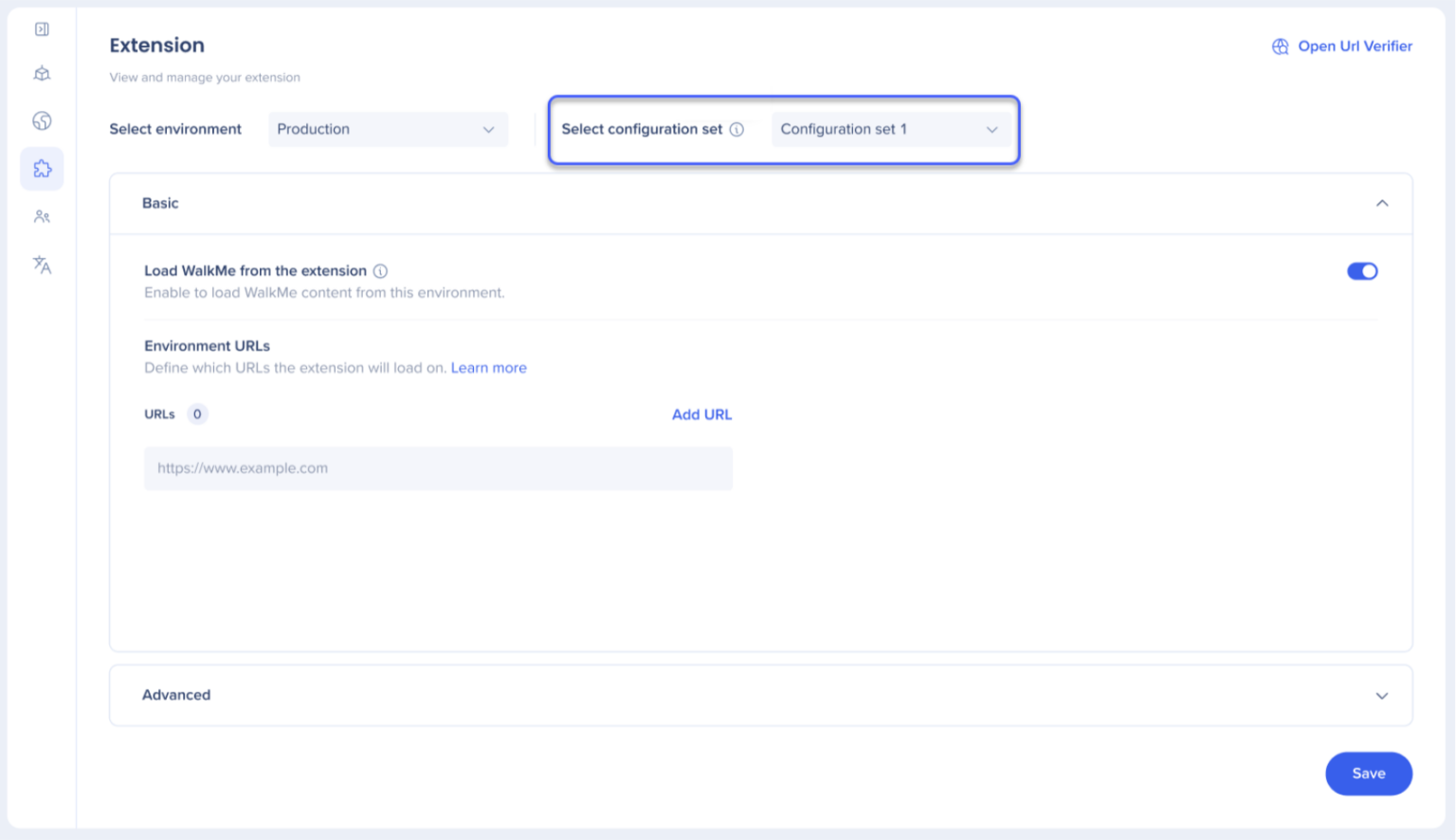Click the example URL input field

tap(438, 467)
